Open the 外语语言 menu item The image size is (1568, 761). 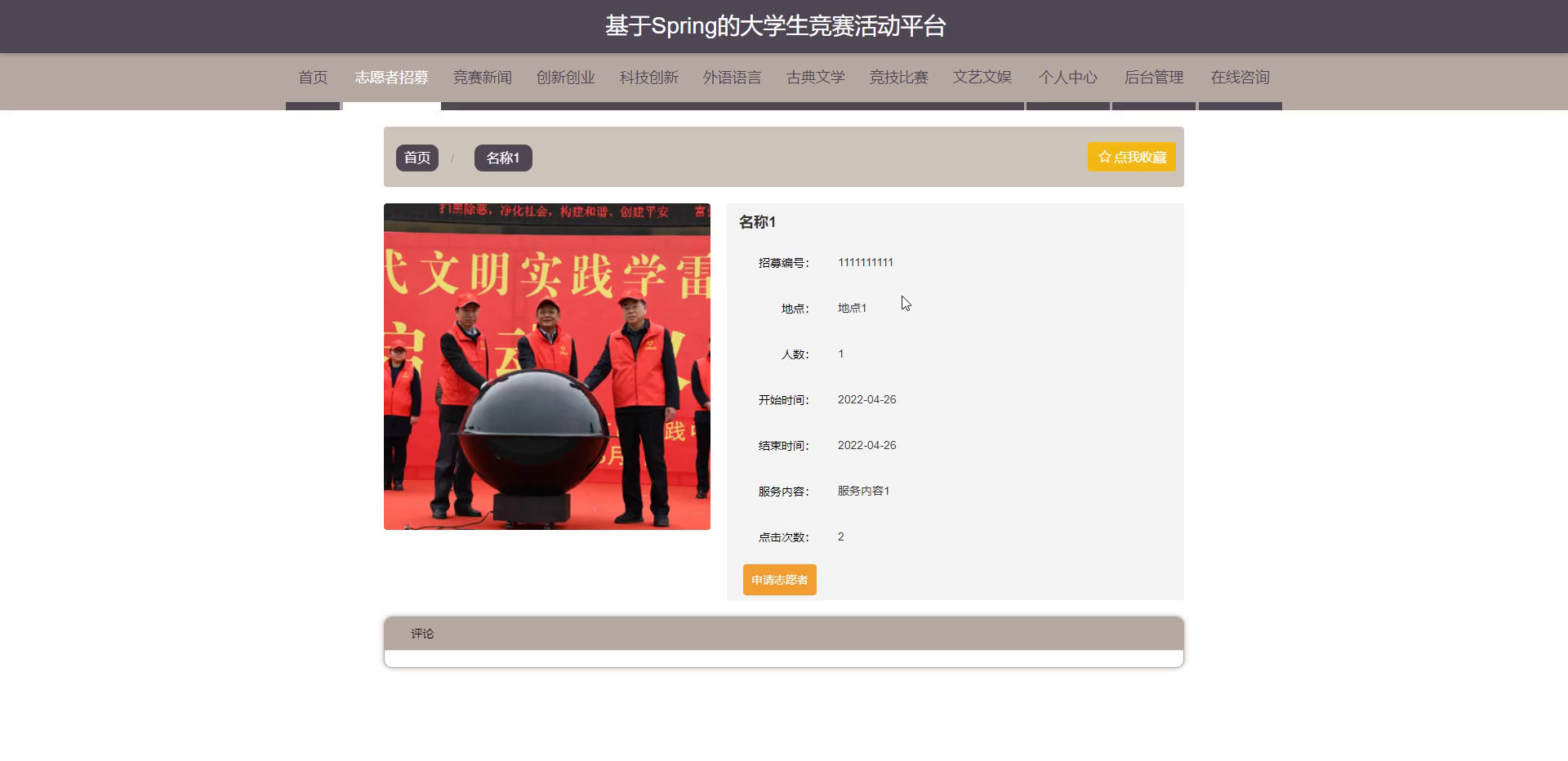click(x=733, y=78)
